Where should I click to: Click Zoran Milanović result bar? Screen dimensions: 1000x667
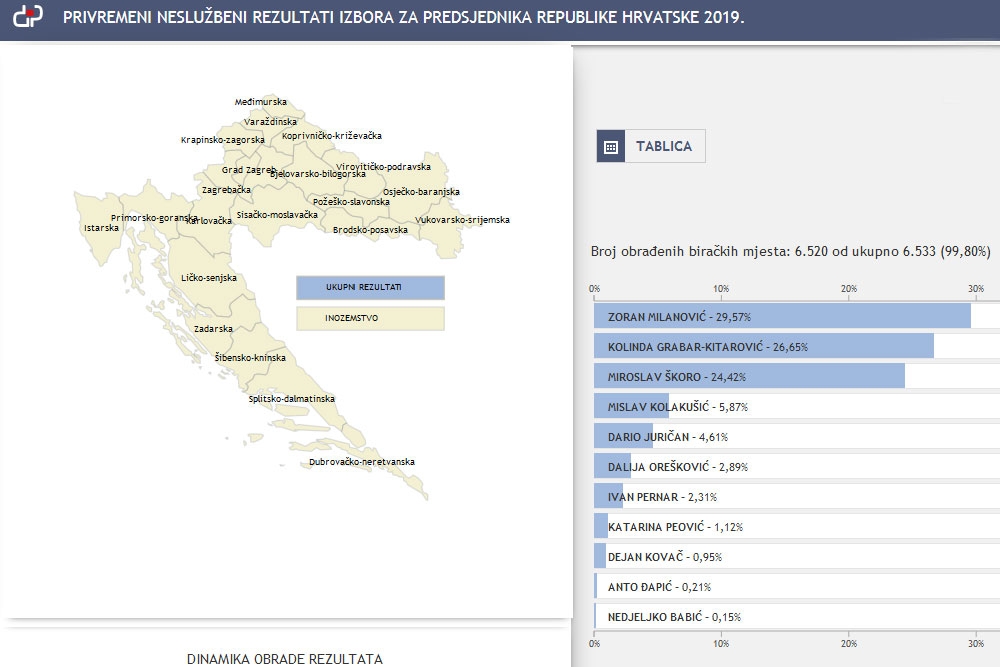tap(782, 316)
